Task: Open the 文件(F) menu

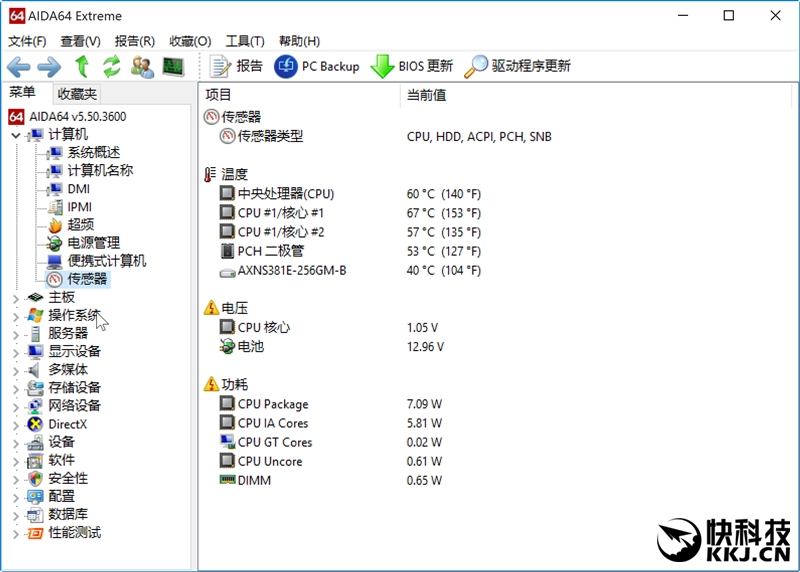Action: pyautogui.click(x=27, y=41)
